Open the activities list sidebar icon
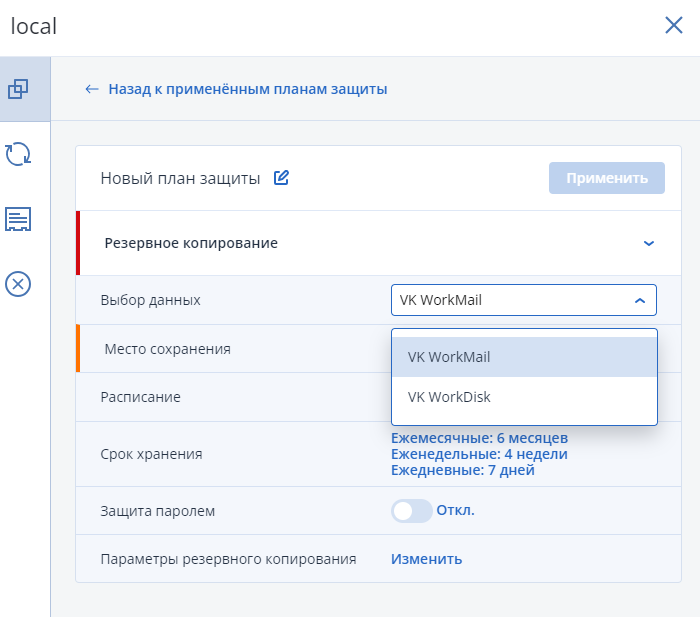This screenshot has width=700, height=617. [18, 219]
